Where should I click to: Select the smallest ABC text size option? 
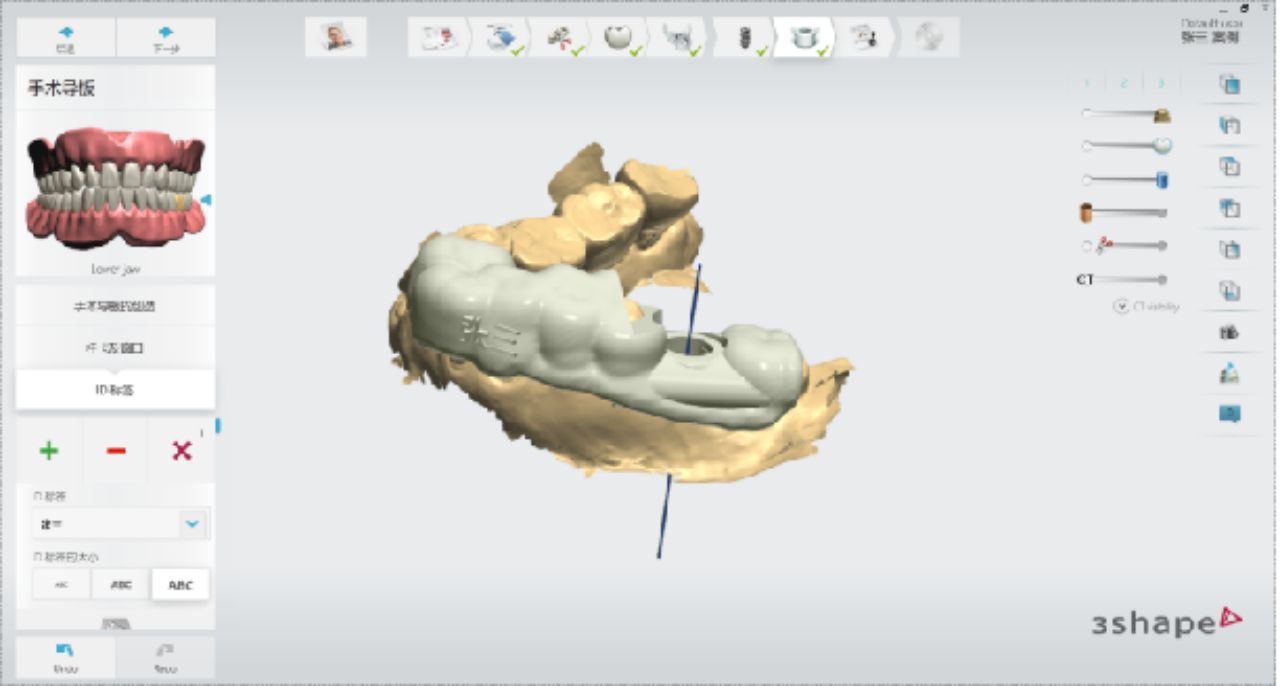(61, 585)
